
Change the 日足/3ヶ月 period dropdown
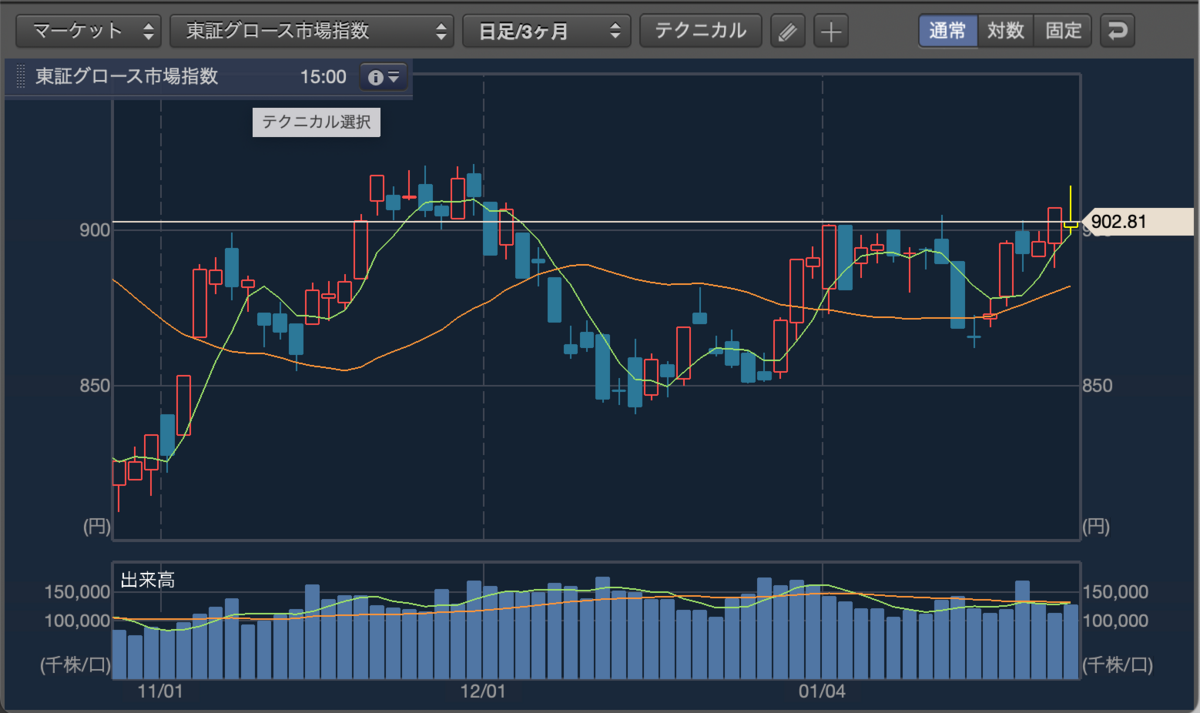[x=547, y=31]
